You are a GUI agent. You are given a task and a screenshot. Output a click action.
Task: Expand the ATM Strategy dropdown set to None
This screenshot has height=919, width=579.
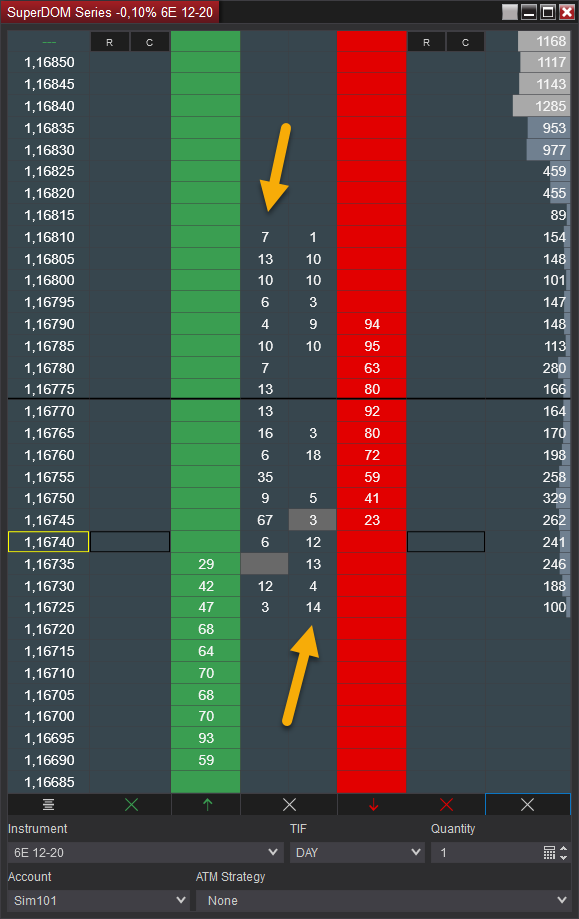click(383, 900)
